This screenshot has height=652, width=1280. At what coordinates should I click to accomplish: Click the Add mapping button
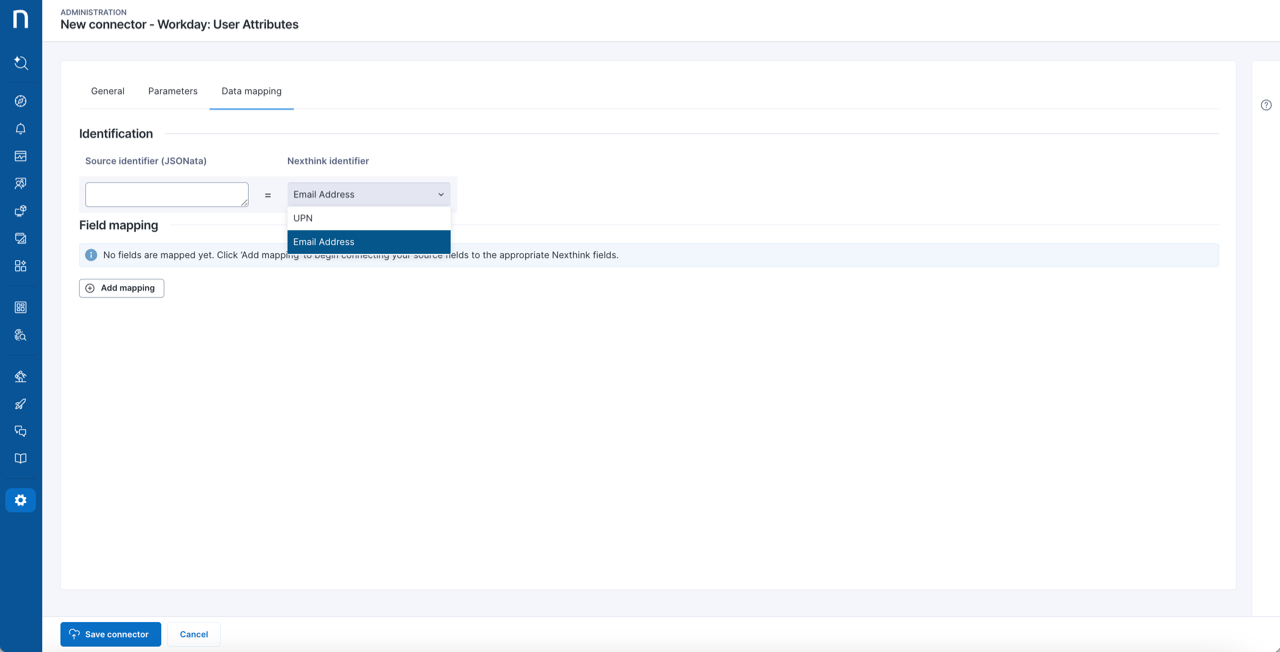tap(121, 288)
